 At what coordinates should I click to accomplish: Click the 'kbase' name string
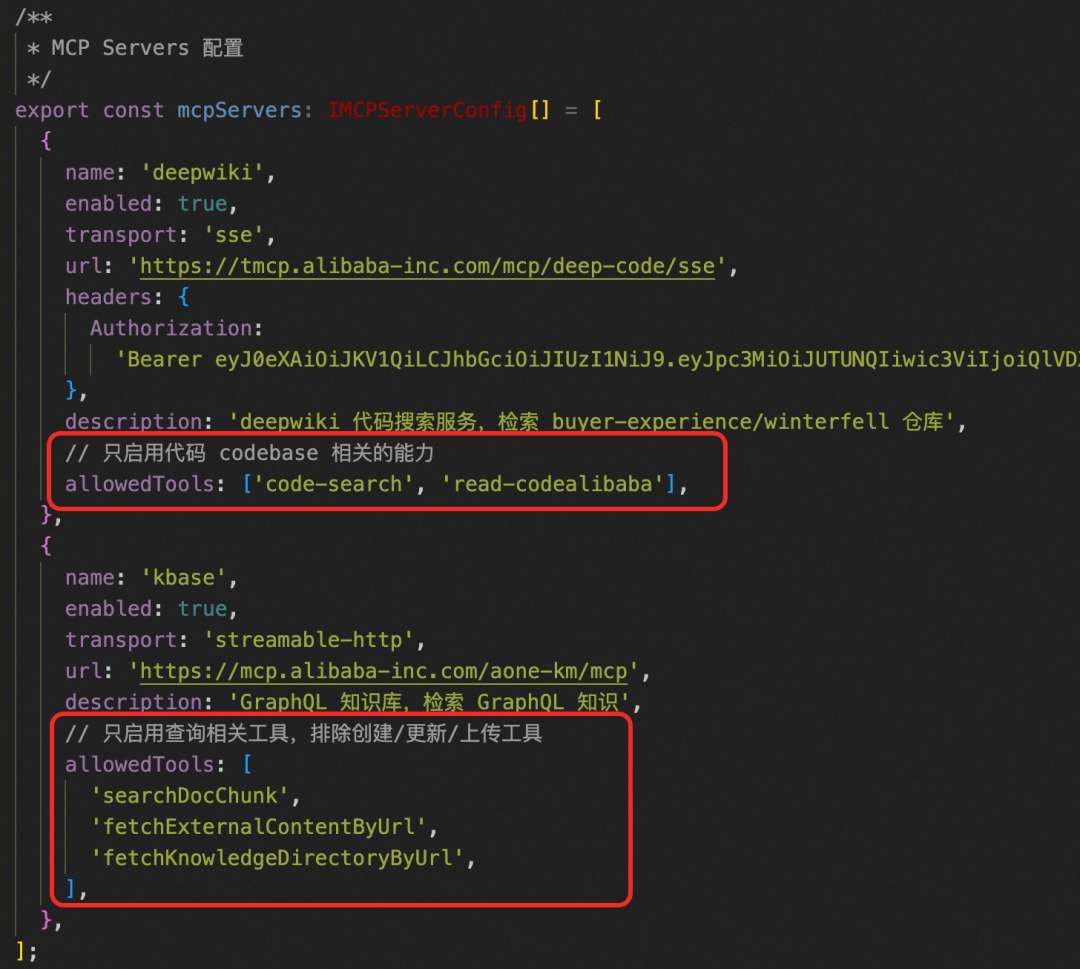(x=184, y=578)
